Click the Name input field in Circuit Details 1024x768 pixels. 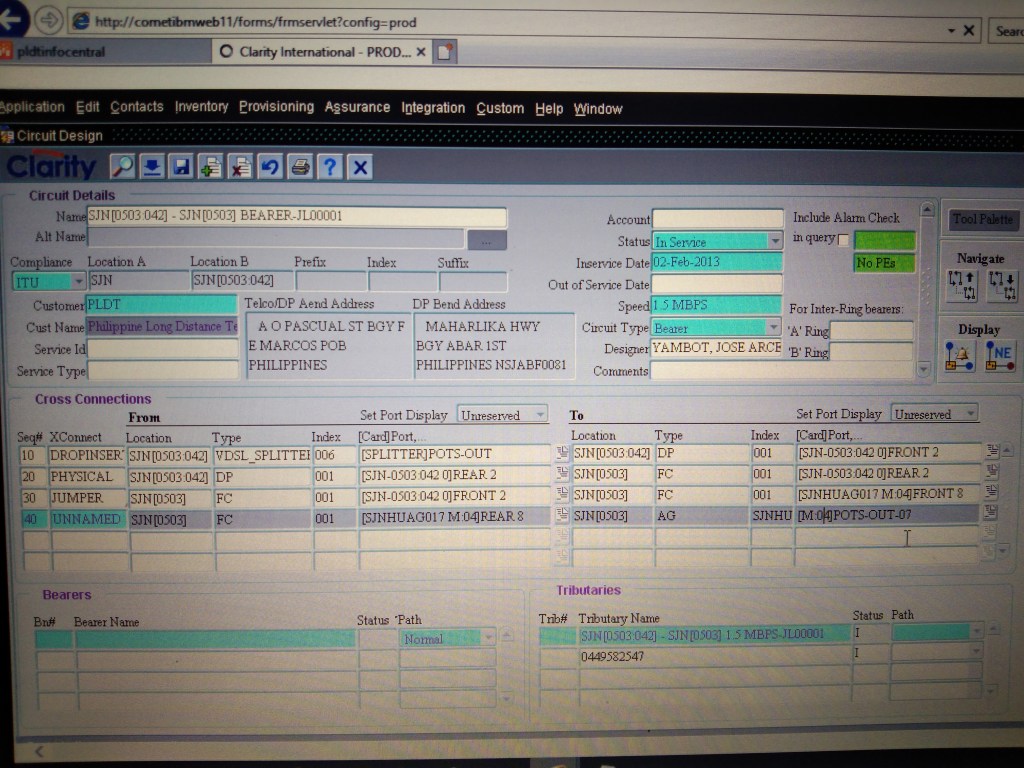tap(296, 216)
